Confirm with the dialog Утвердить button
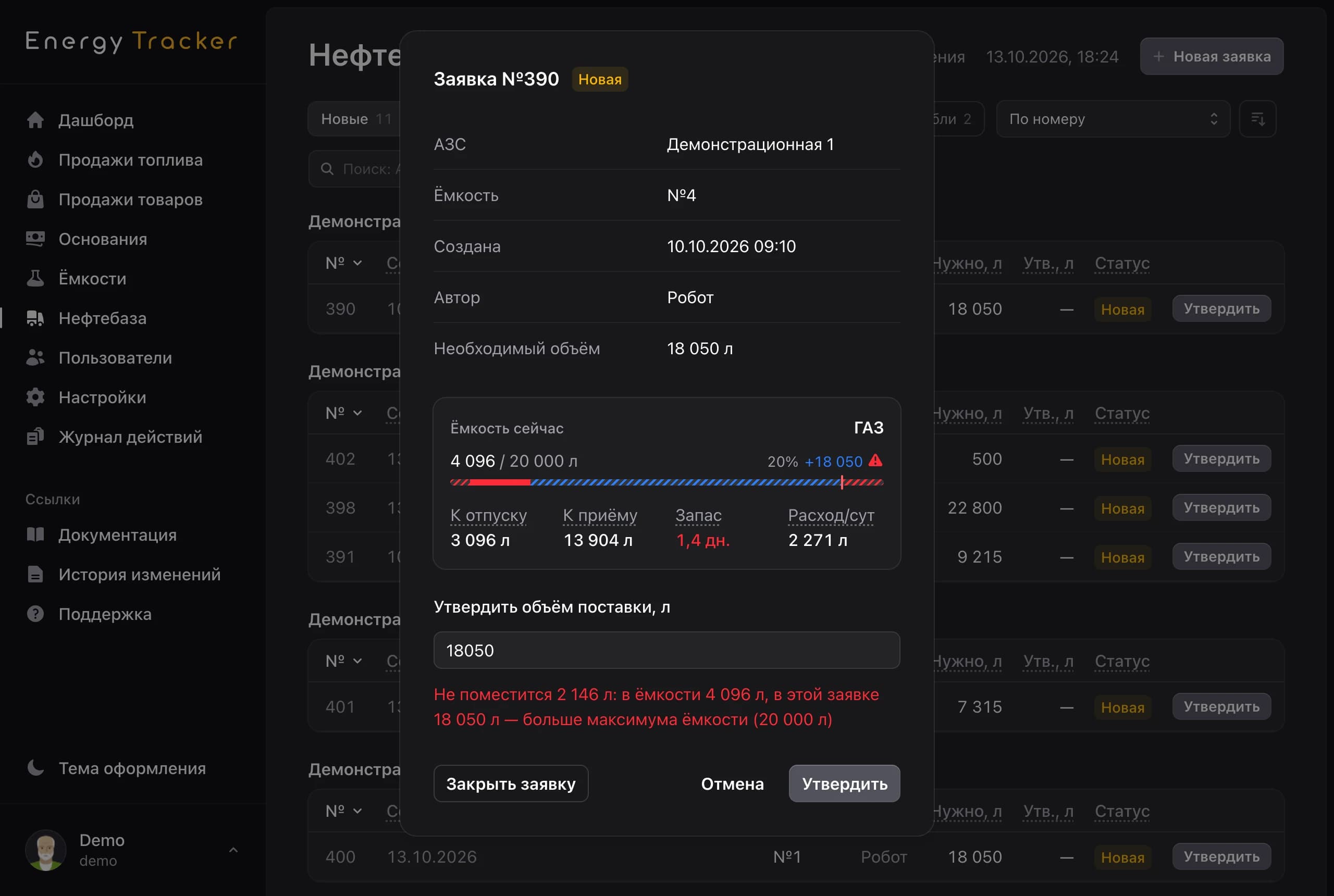Image resolution: width=1334 pixels, height=896 pixels. click(x=844, y=783)
